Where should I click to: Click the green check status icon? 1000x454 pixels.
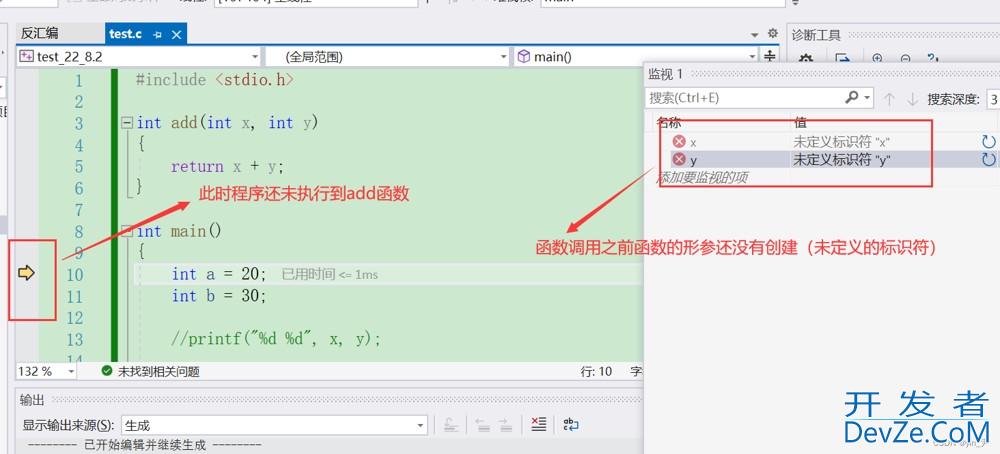107,370
